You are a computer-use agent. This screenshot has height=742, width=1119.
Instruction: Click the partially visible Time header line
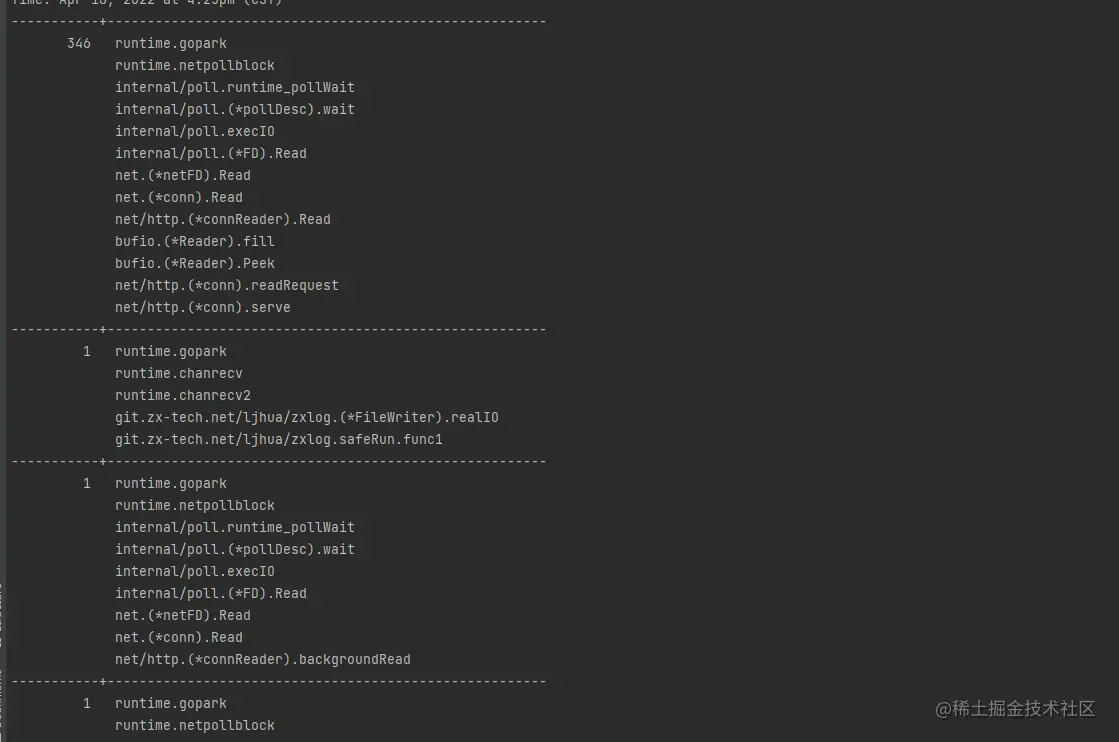click(146, 3)
